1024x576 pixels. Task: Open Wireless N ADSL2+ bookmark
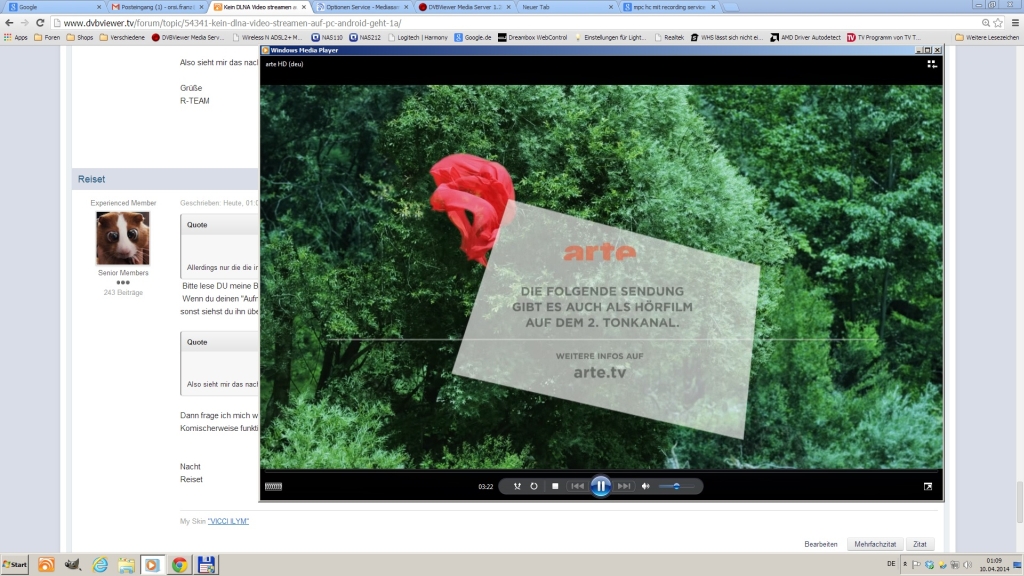click(268, 37)
